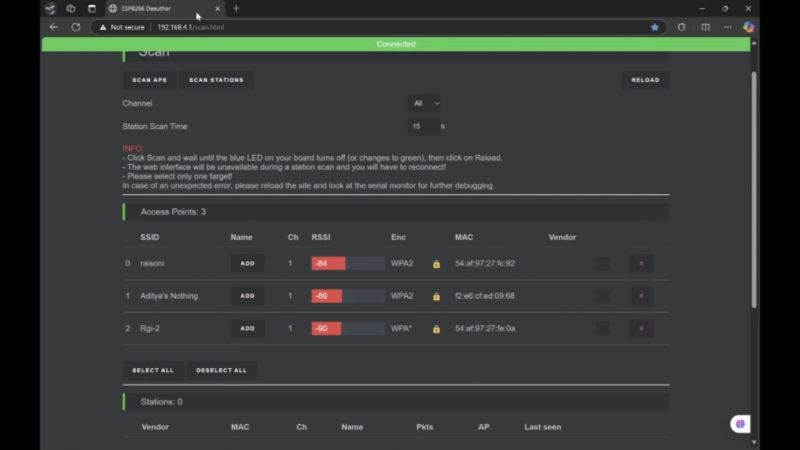Add Rgi-2 network name
Image resolution: width=800 pixels, height=450 pixels.
tap(247, 329)
